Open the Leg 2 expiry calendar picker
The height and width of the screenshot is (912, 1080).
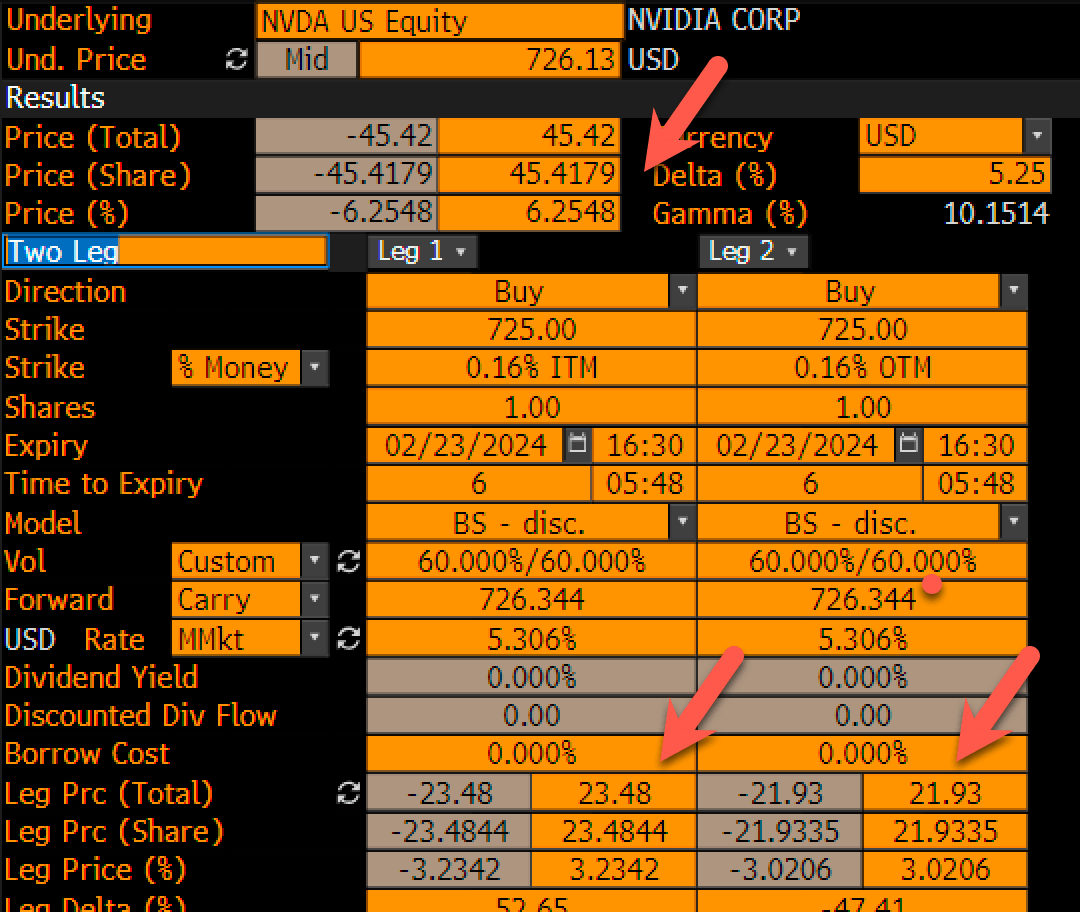(x=908, y=445)
